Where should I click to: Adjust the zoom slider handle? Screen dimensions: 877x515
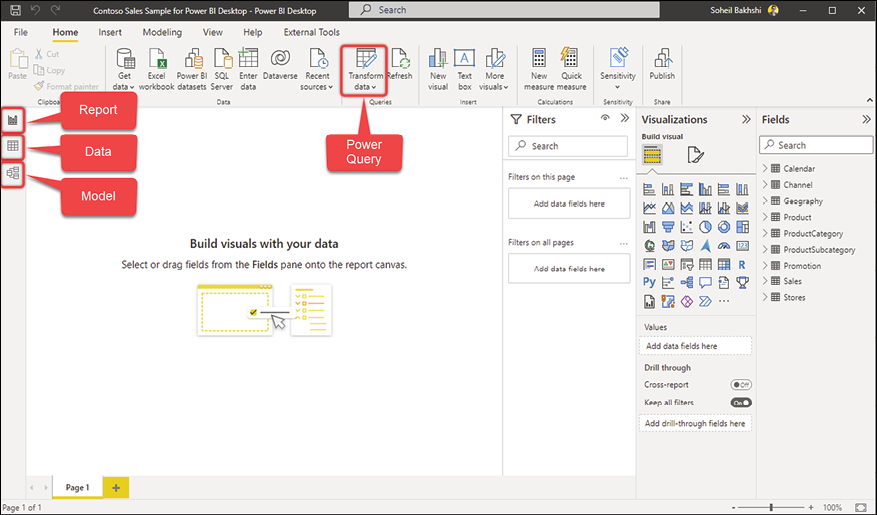(x=771, y=507)
